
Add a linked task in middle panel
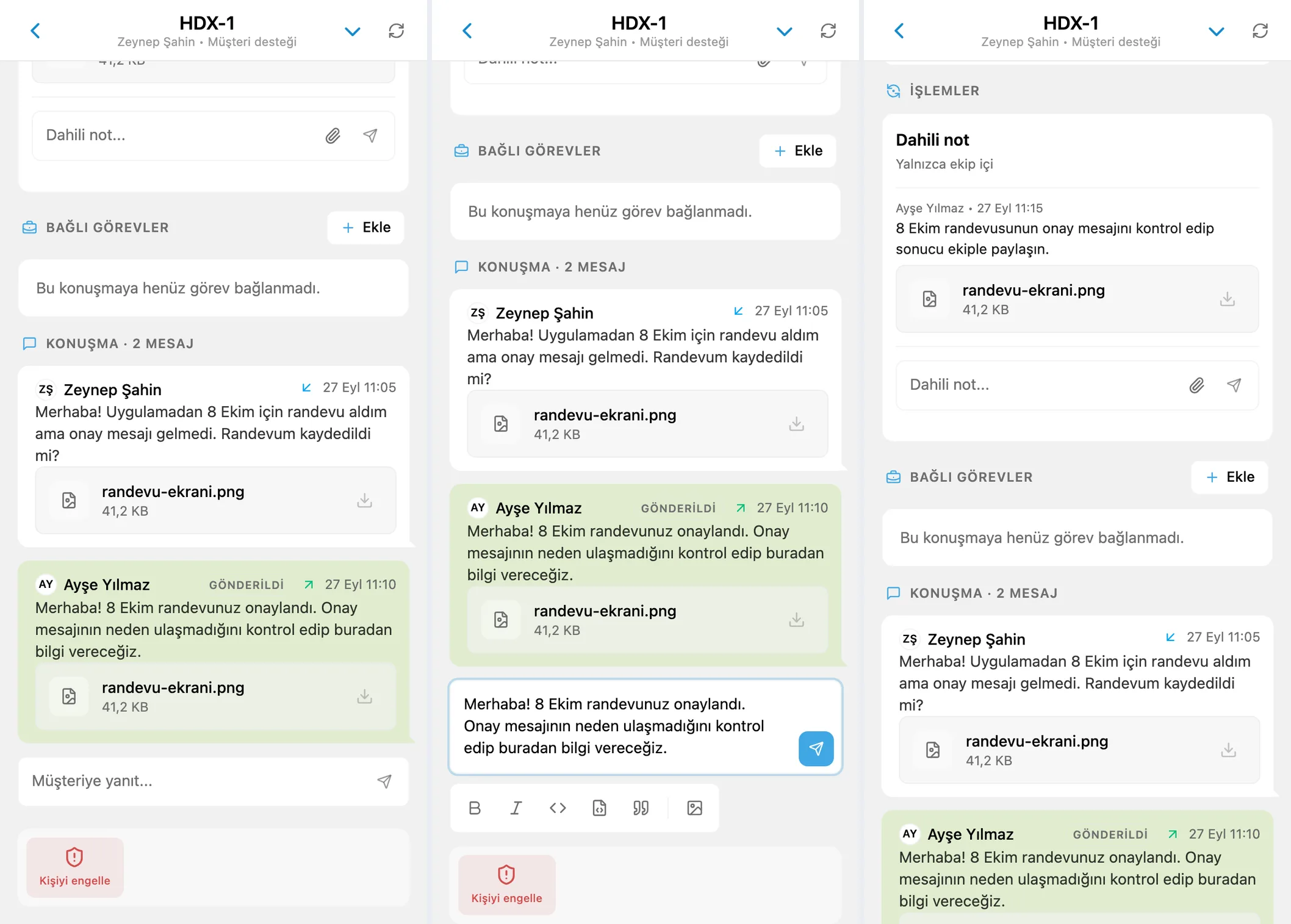(x=798, y=151)
